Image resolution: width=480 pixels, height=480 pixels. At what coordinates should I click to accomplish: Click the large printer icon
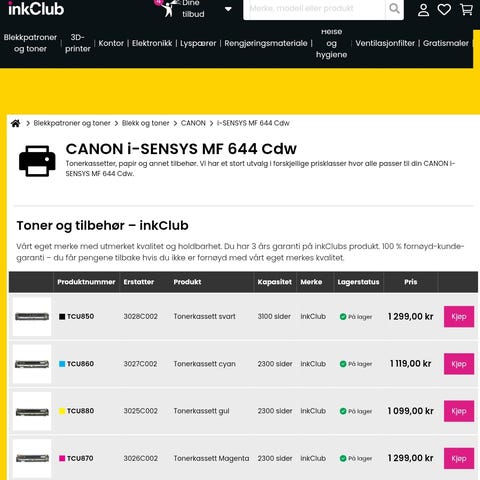[37, 161]
